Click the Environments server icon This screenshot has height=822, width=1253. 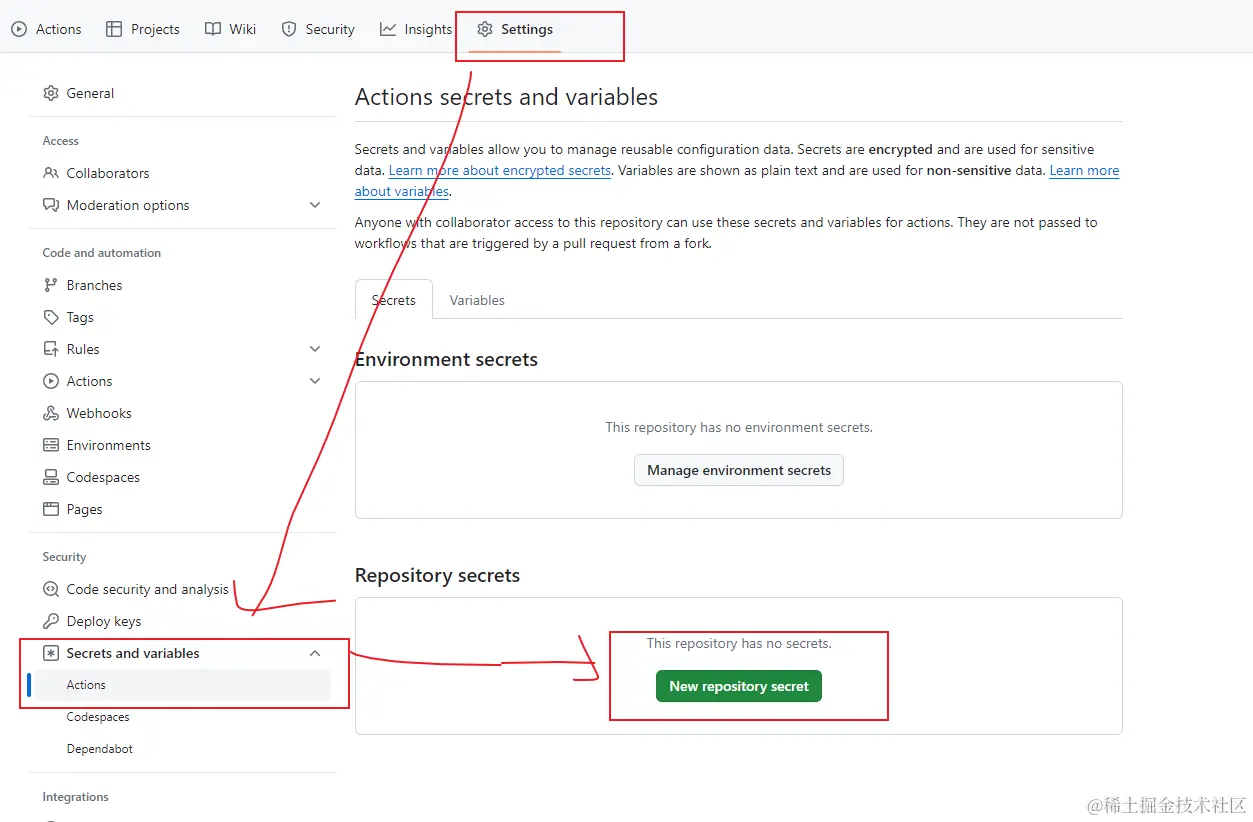click(x=51, y=445)
